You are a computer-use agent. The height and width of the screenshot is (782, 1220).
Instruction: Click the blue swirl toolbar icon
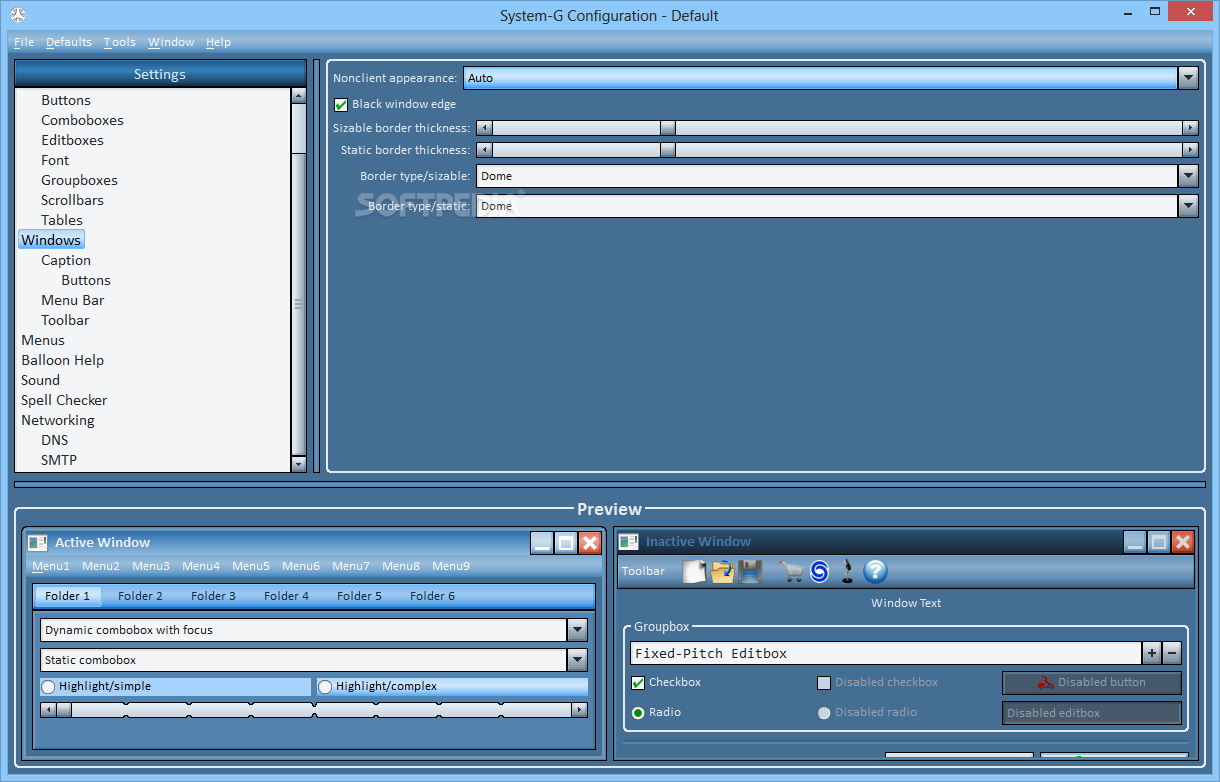(x=820, y=571)
